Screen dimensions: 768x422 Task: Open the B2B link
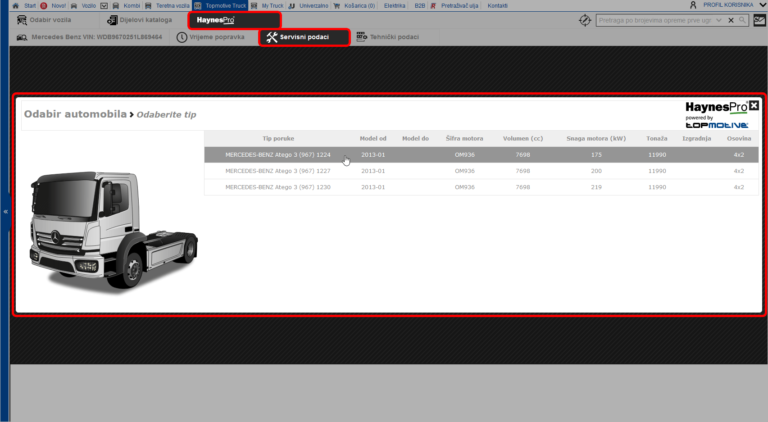coord(420,6)
